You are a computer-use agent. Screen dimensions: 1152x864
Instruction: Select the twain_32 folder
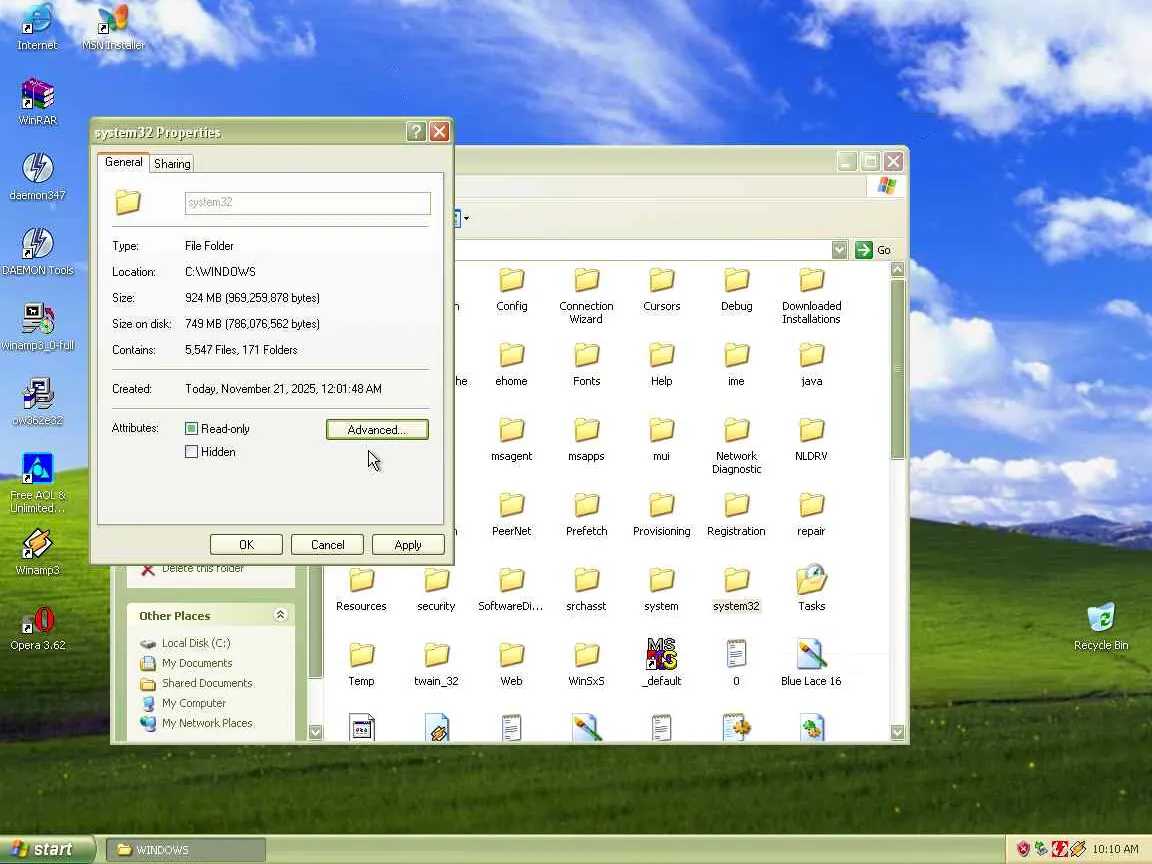pos(436,665)
